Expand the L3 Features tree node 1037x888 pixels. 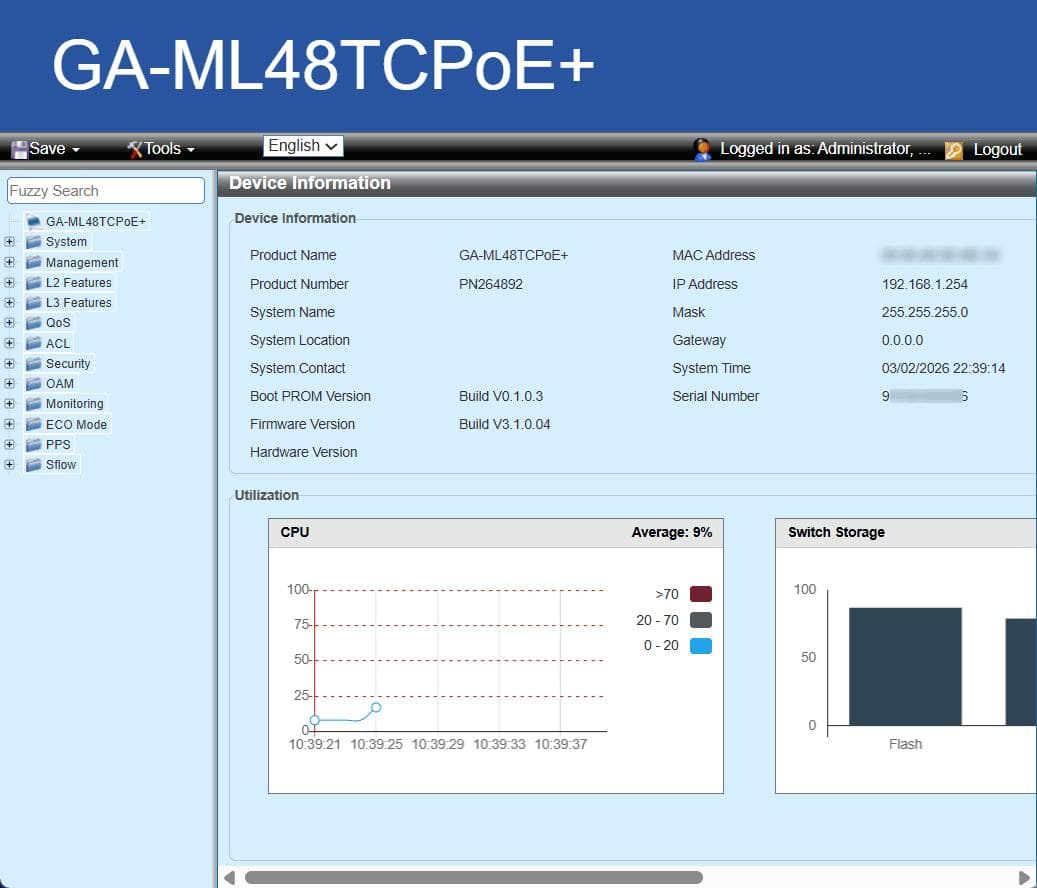[x=8, y=302]
